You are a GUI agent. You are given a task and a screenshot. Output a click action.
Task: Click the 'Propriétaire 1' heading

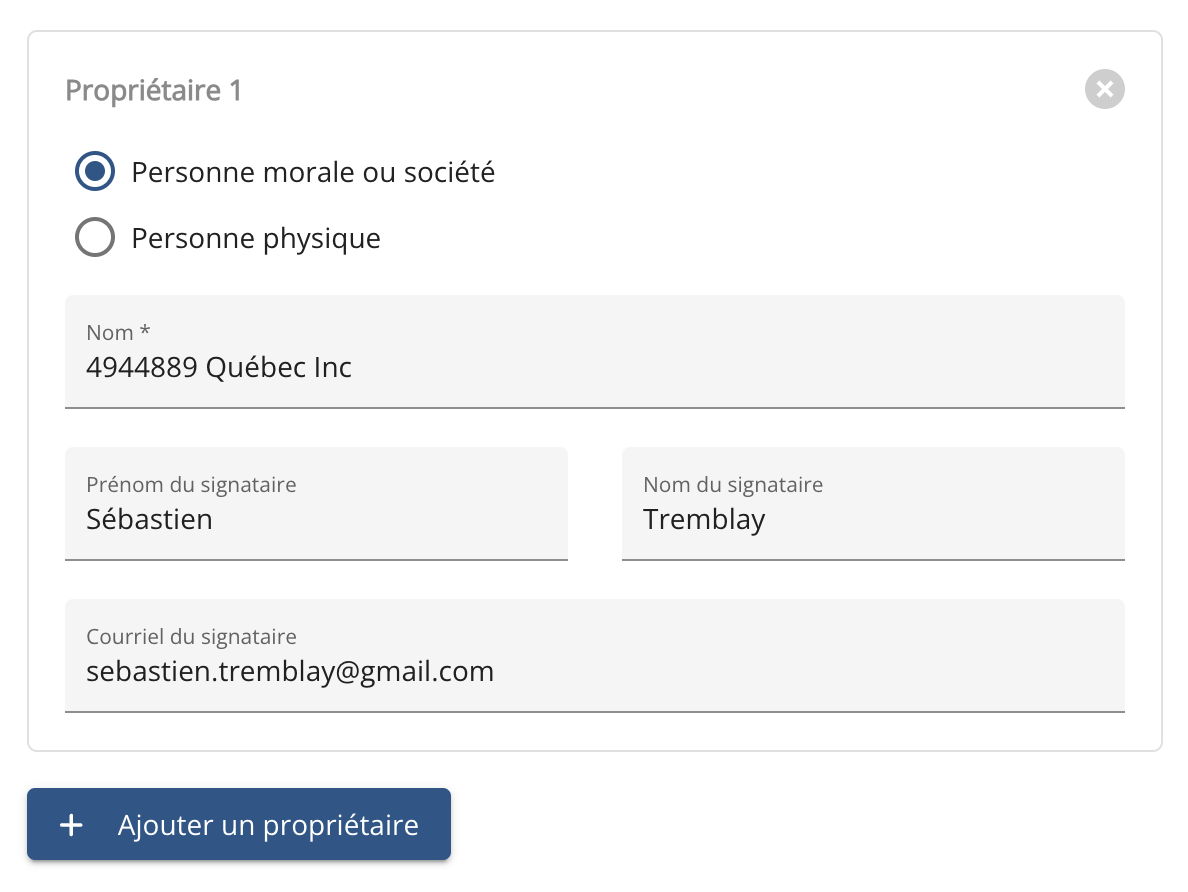tap(153, 91)
